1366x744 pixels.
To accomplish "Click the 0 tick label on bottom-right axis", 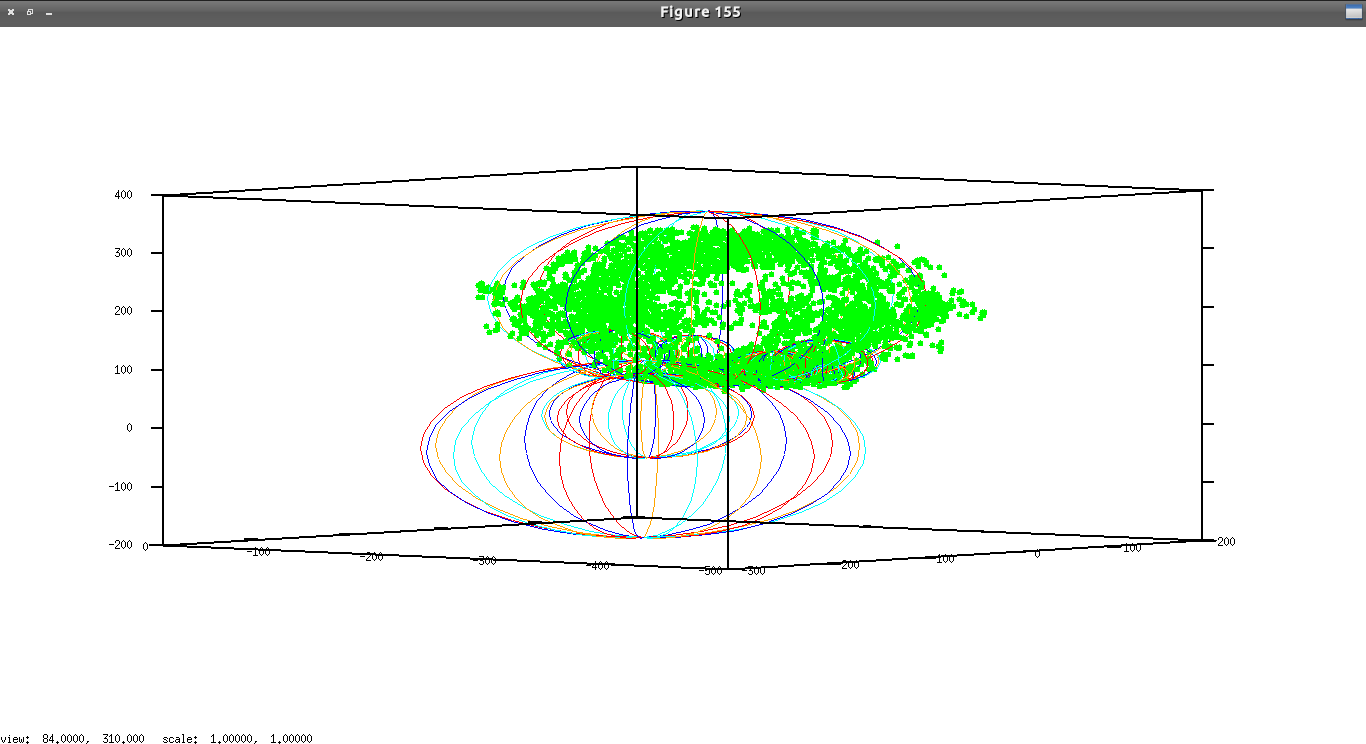I will click(x=1037, y=553).
